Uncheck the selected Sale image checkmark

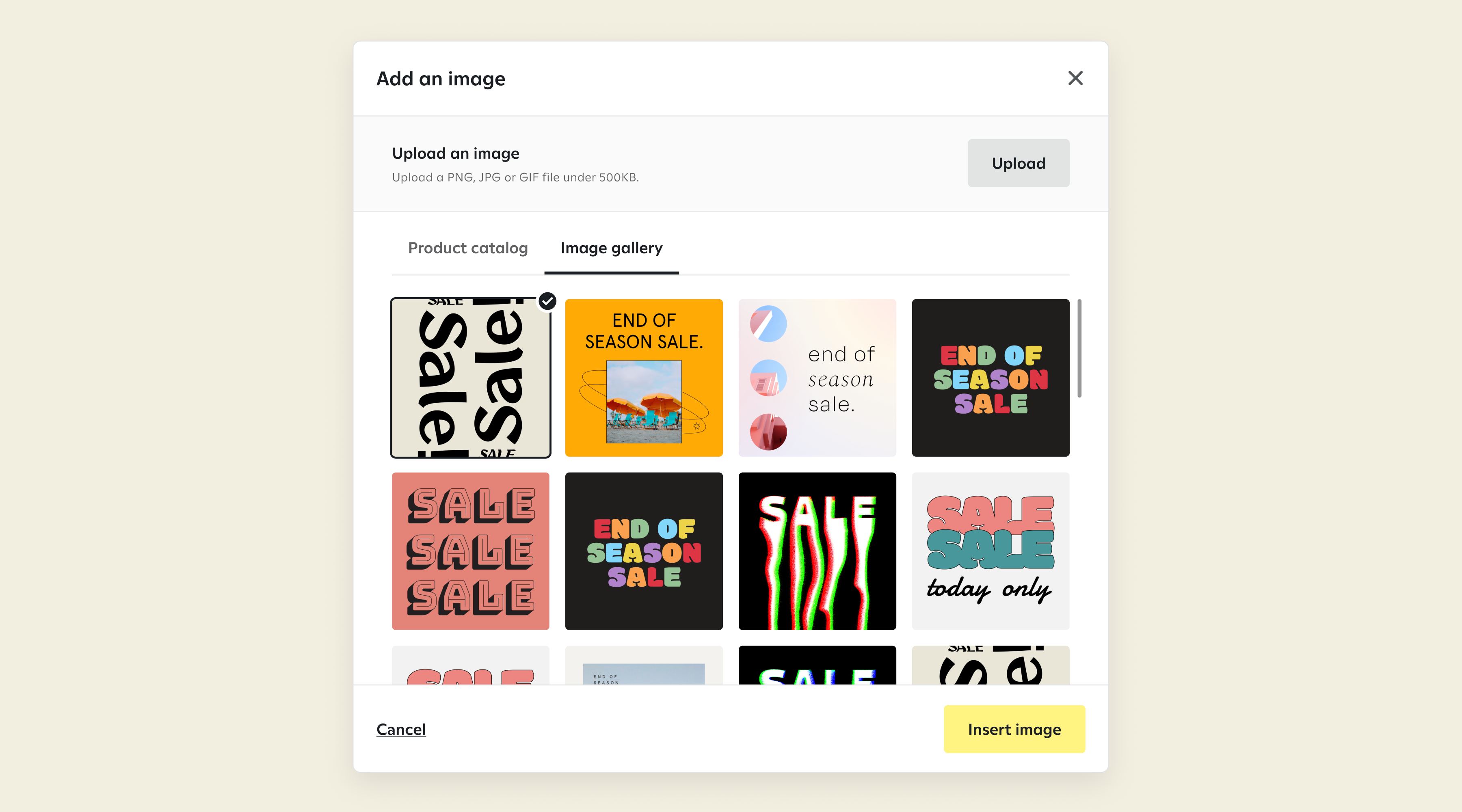pyautogui.click(x=547, y=301)
